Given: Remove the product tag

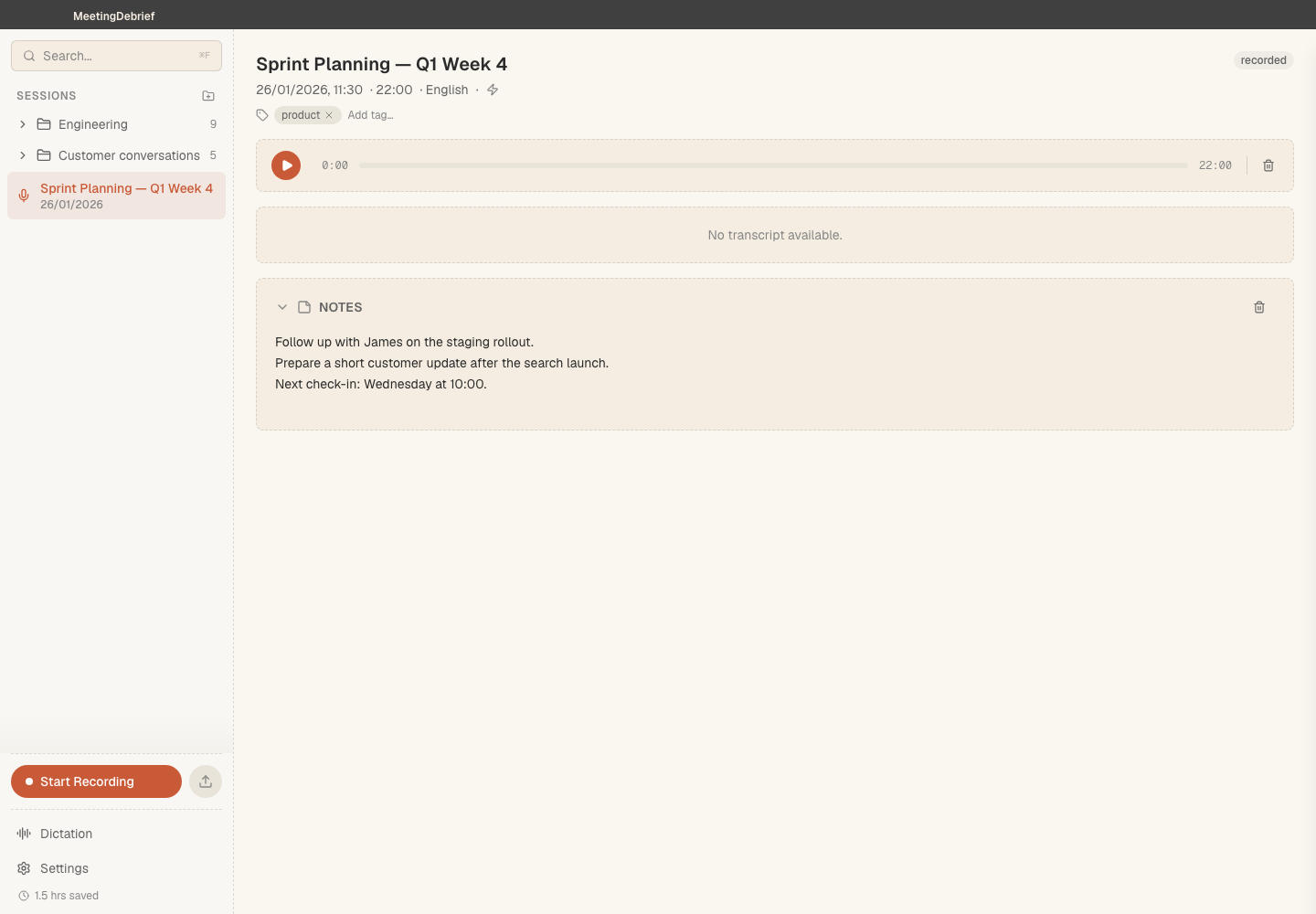Looking at the screenshot, I should tap(329, 115).
